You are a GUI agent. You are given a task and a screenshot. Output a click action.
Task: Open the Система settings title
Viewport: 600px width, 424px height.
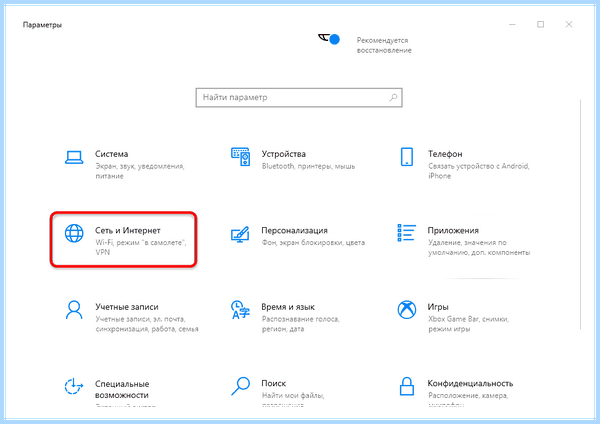coord(111,154)
